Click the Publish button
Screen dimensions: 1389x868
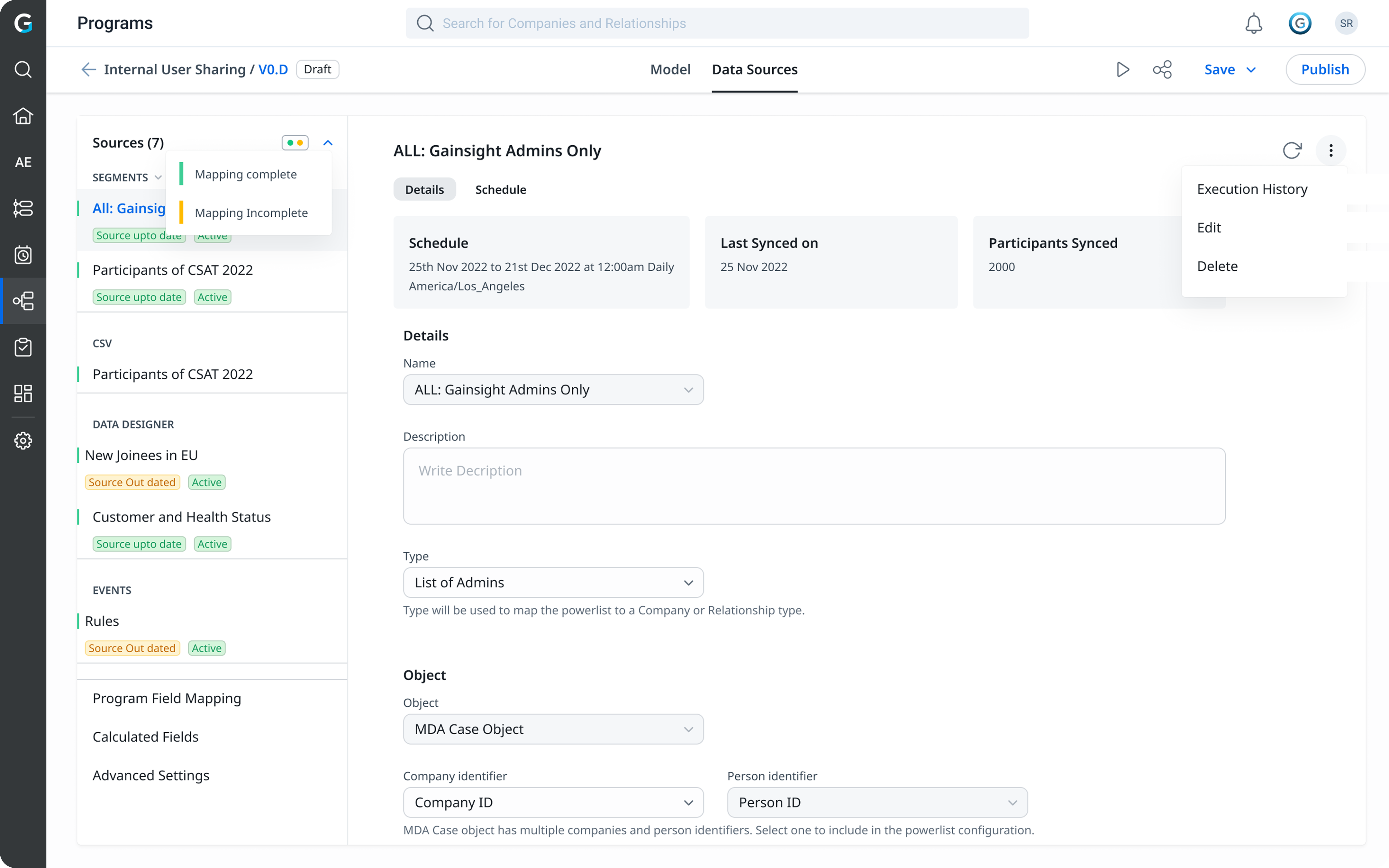point(1325,69)
